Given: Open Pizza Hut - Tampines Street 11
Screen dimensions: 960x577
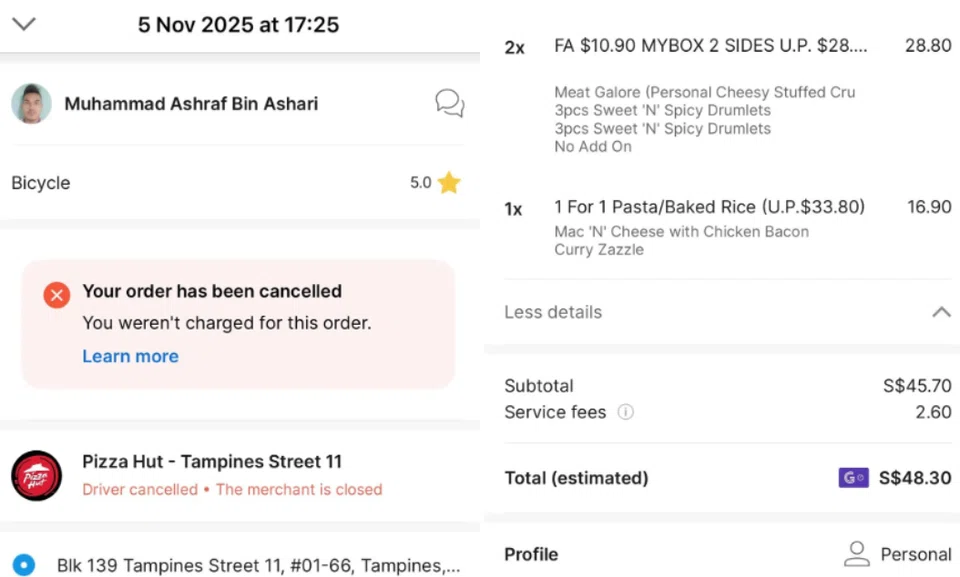Looking at the screenshot, I should (x=212, y=462).
